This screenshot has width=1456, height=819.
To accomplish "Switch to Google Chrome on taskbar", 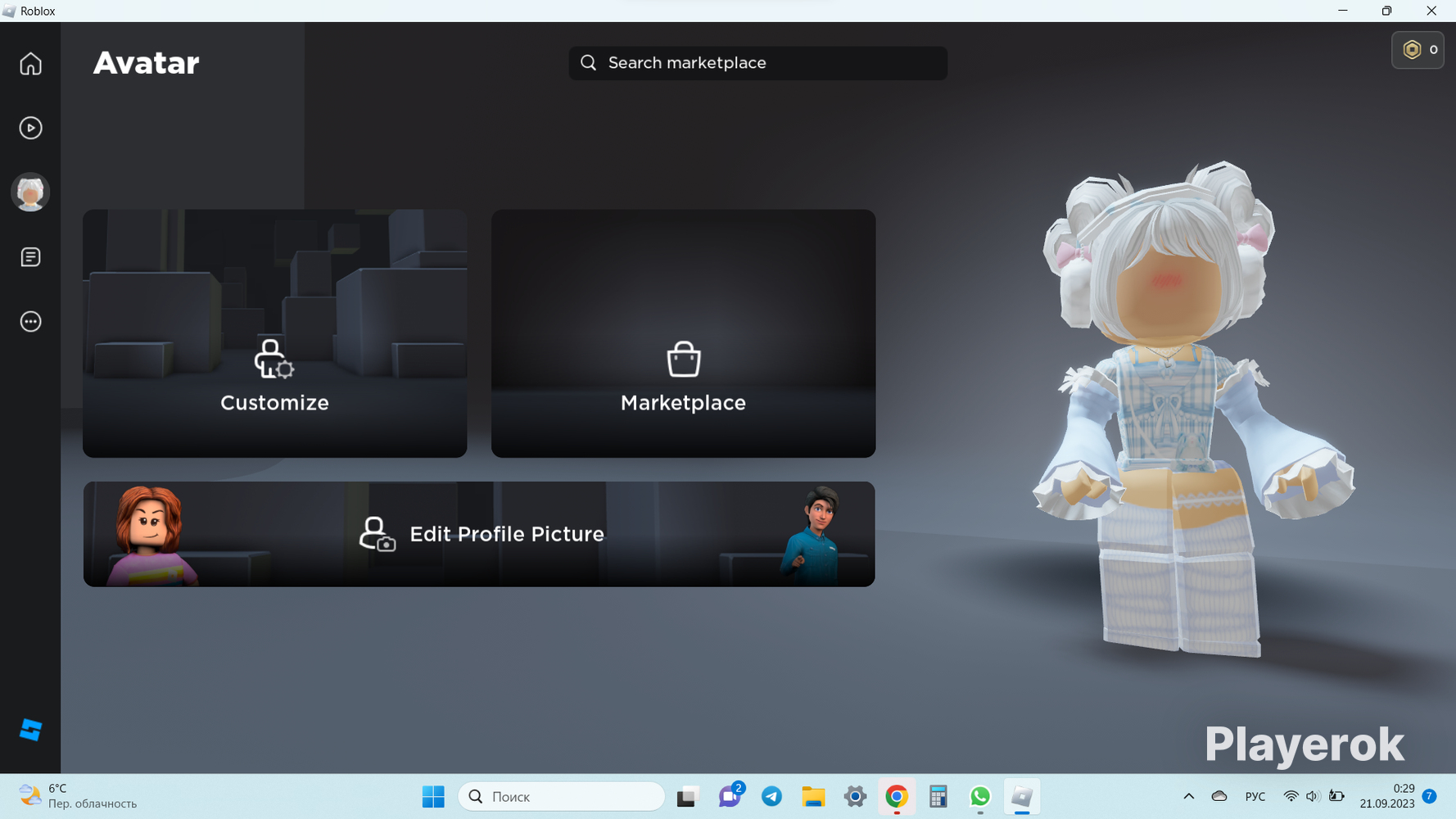I will pos(897,796).
